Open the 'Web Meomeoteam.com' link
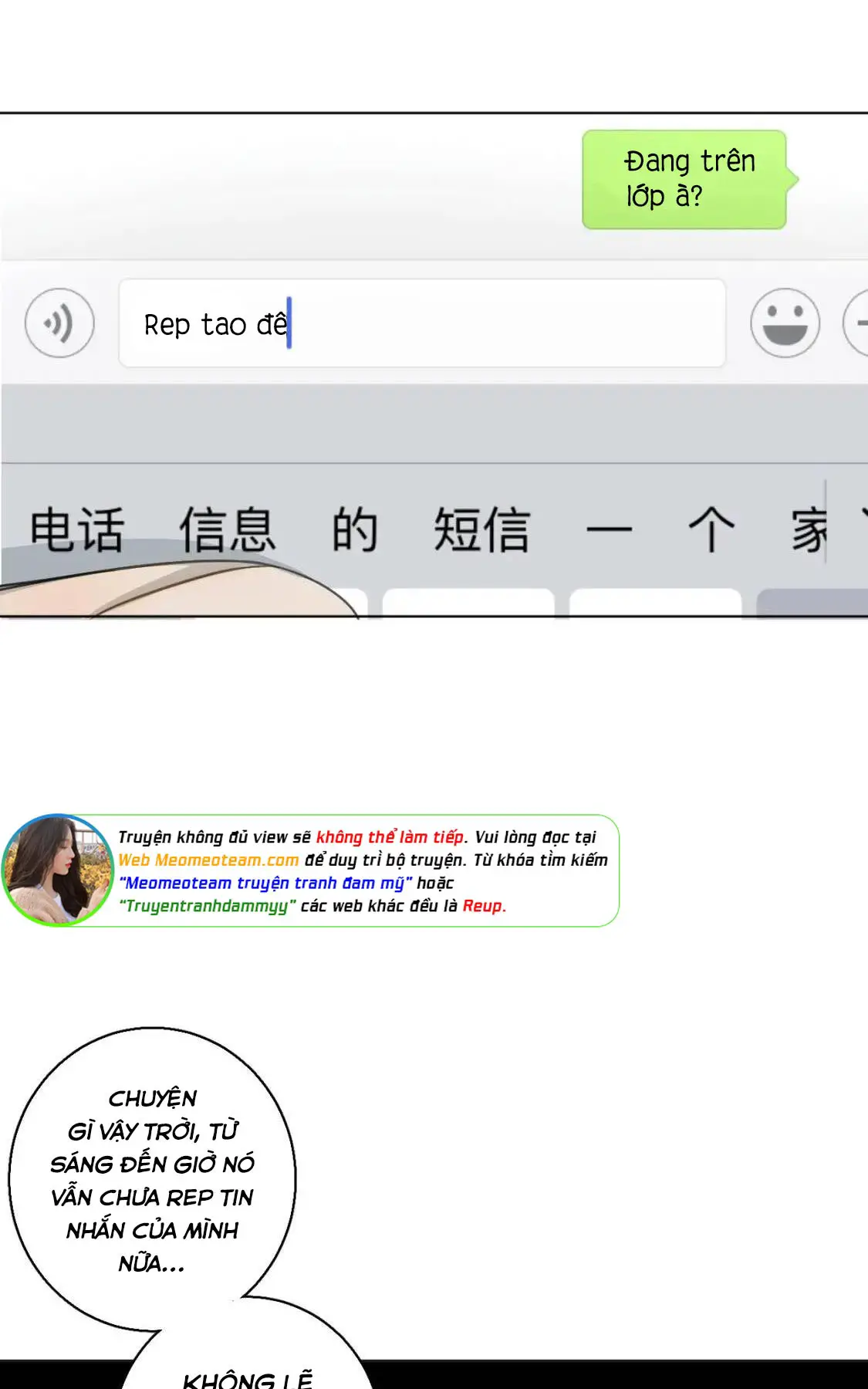The height and width of the screenshot is (1389, 868). (x=208, y=860)
